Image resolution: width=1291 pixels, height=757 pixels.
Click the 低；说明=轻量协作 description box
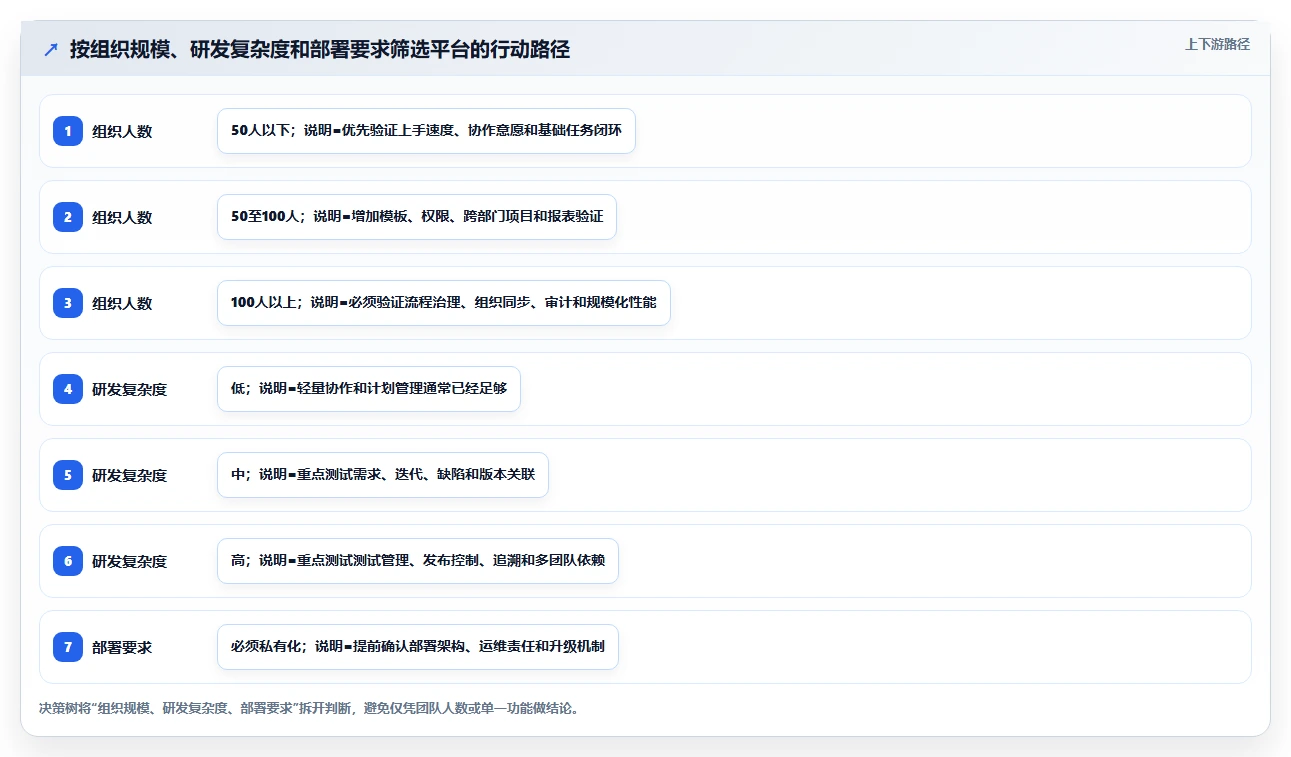click(369, 389)
